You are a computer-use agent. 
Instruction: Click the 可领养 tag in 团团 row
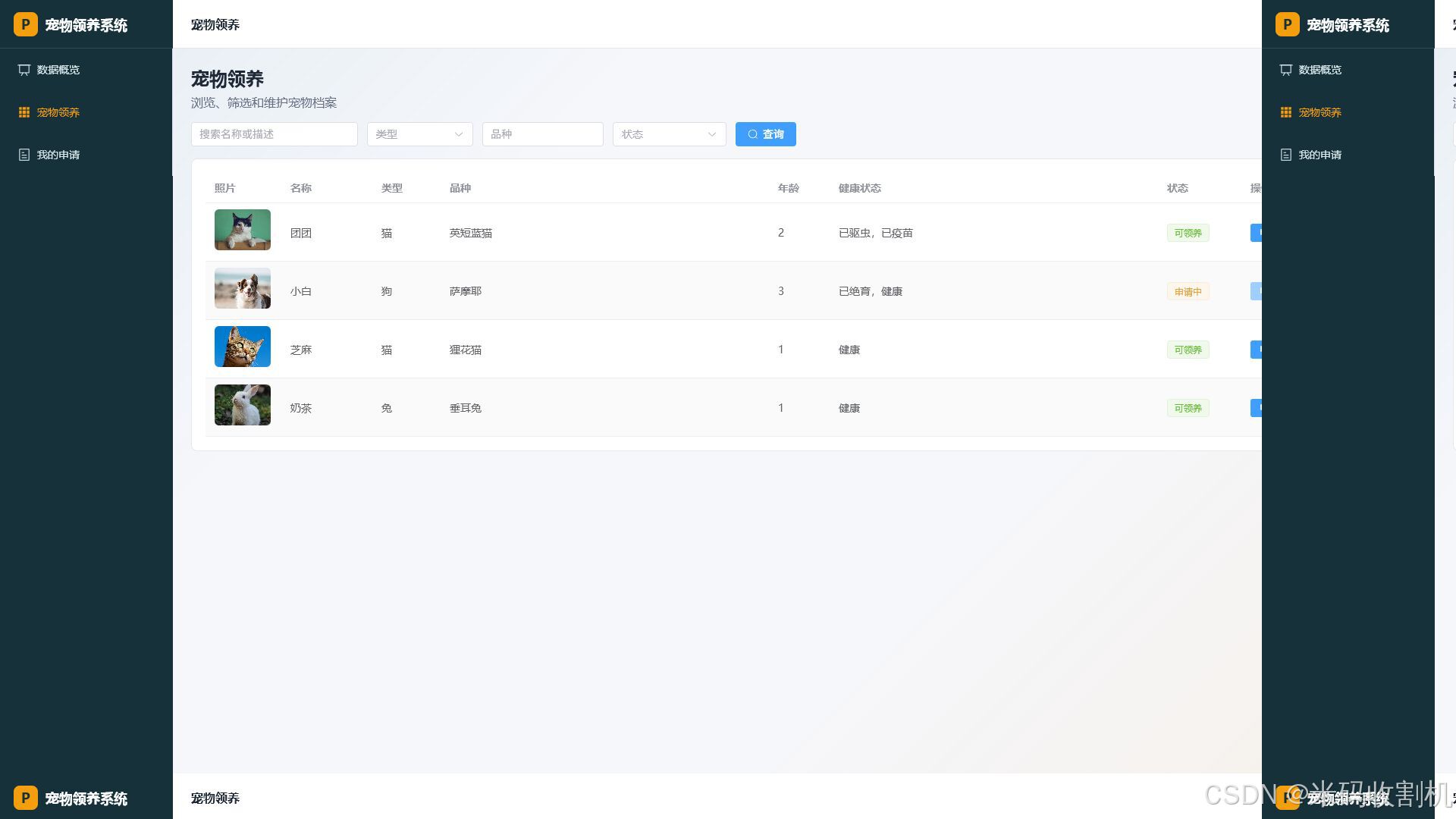click(1188, 233)
